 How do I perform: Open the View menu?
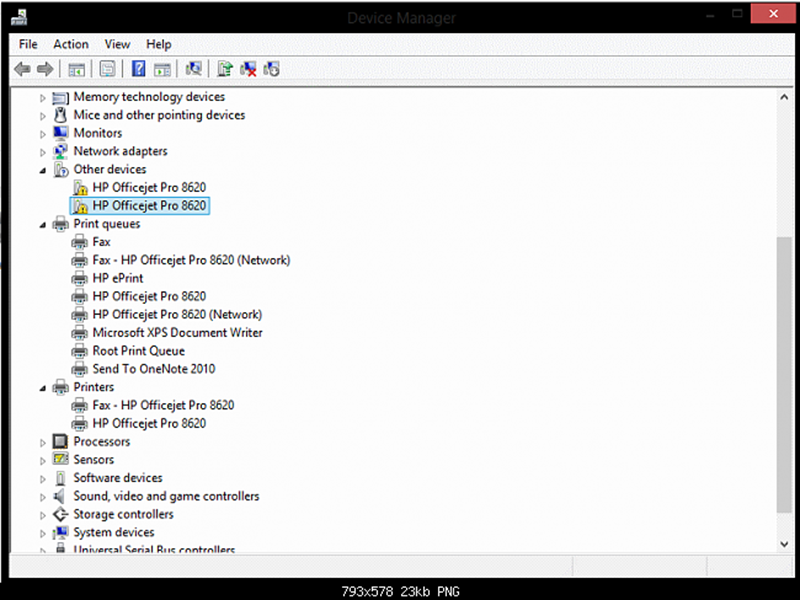point(117,44)
